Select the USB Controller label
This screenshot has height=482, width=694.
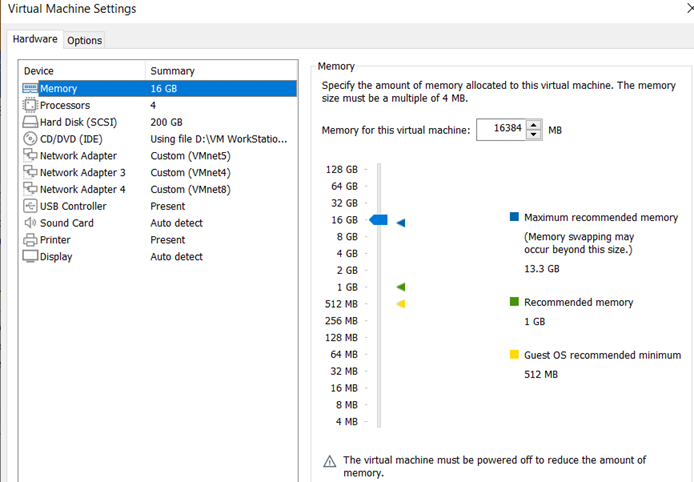click(x=73, y=206)
